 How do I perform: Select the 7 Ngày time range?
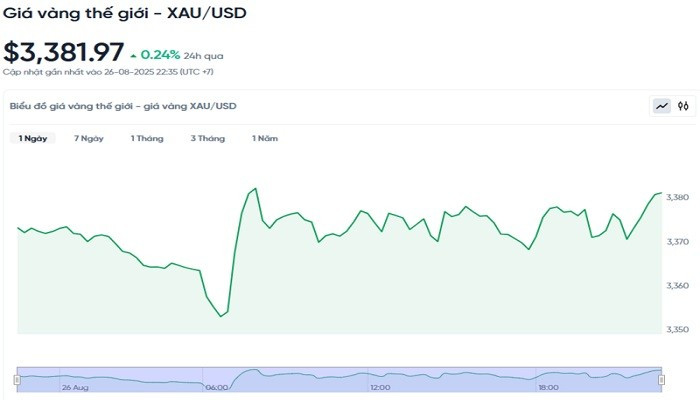tap(89, 138)
